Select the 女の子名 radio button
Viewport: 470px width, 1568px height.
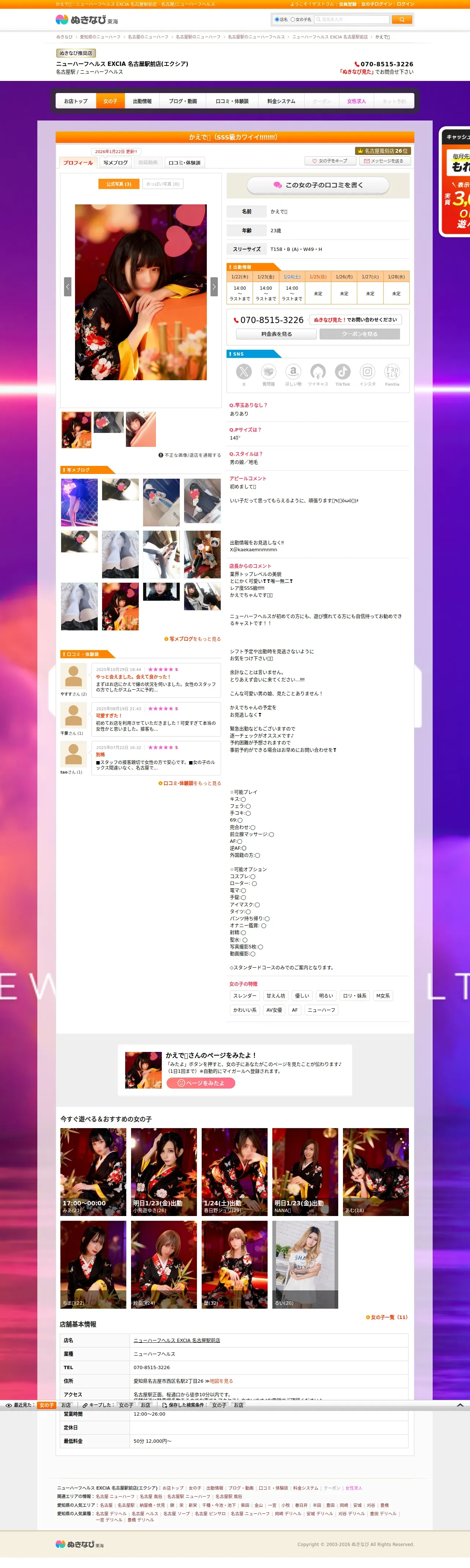click(292, 19)
